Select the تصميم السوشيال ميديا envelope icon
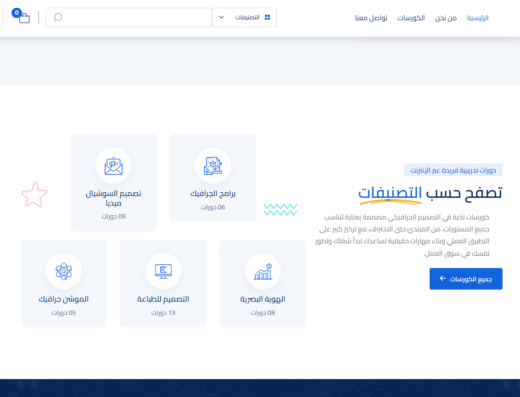Image resolution: width=520 pixels, height=397 pixels. pos(113,166)
